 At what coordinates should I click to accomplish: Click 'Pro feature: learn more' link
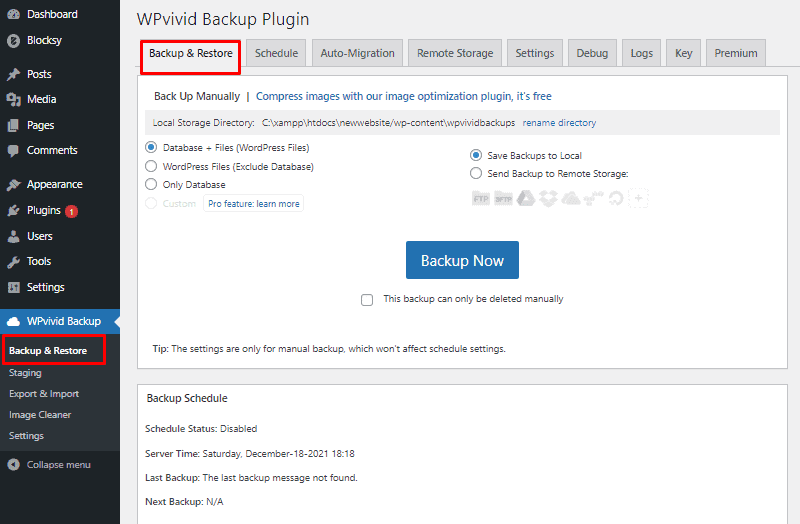click(x=254, y=204)
